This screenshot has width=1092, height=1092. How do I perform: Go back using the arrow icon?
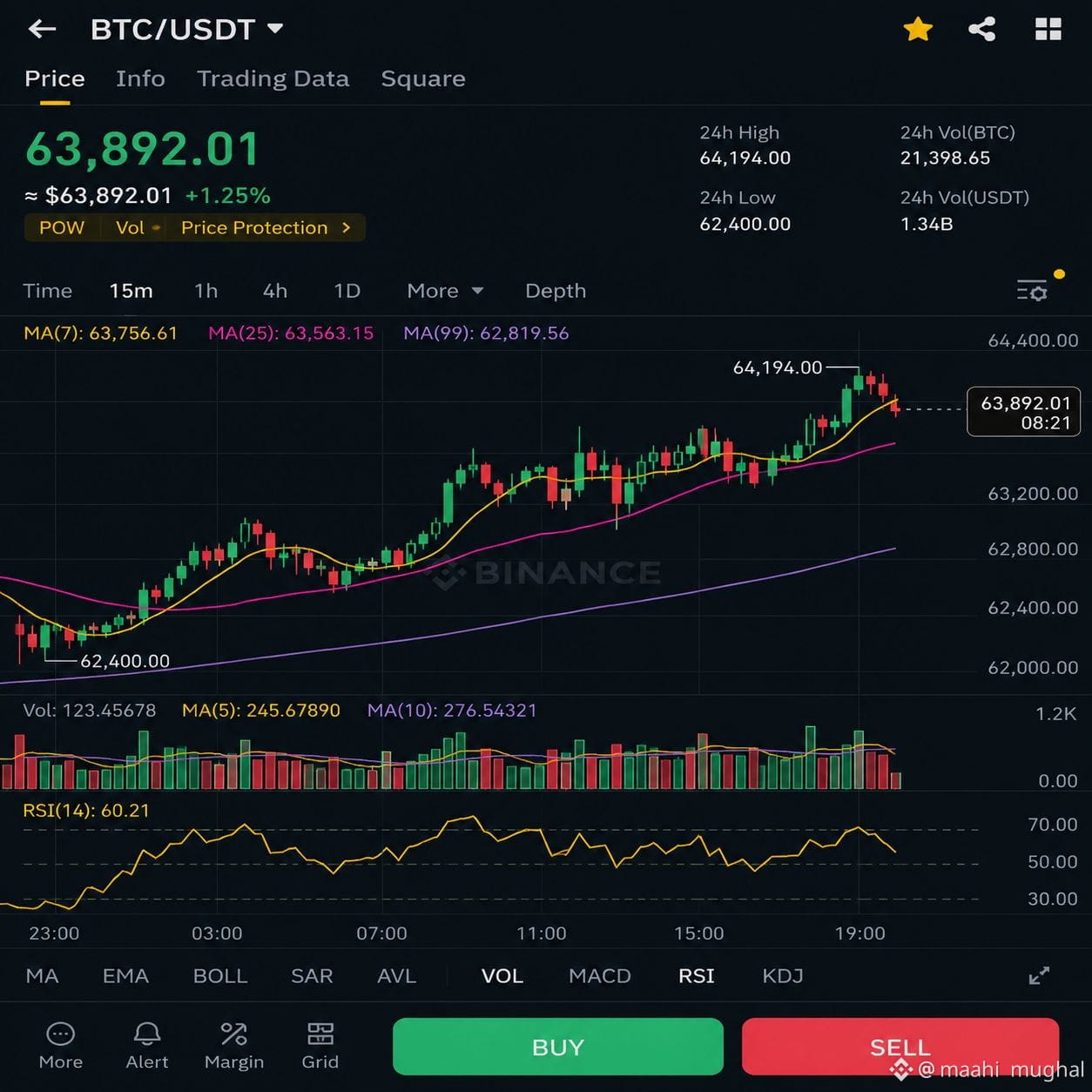coord(42,30)
